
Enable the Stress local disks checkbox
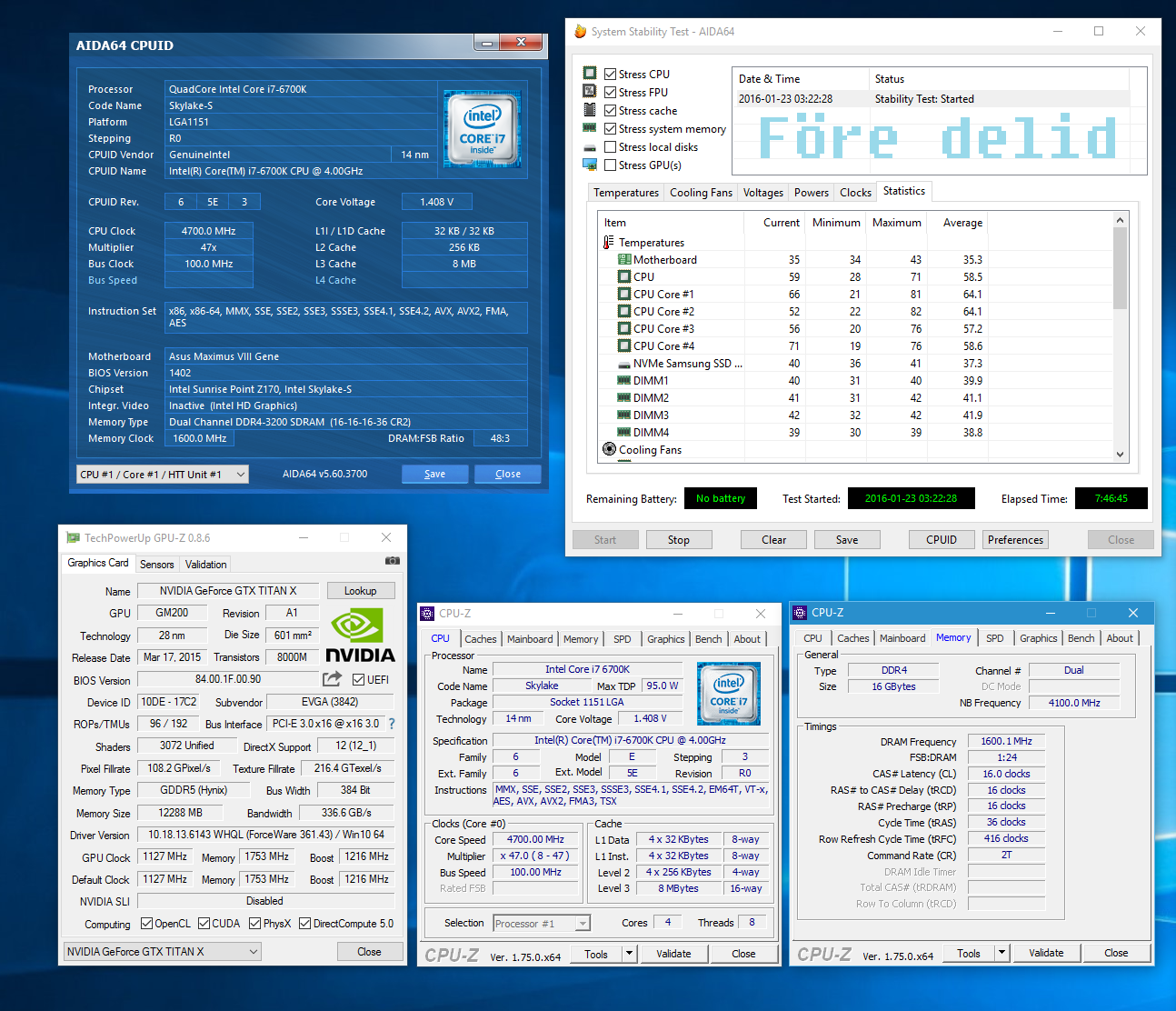(x=611, y=147)
